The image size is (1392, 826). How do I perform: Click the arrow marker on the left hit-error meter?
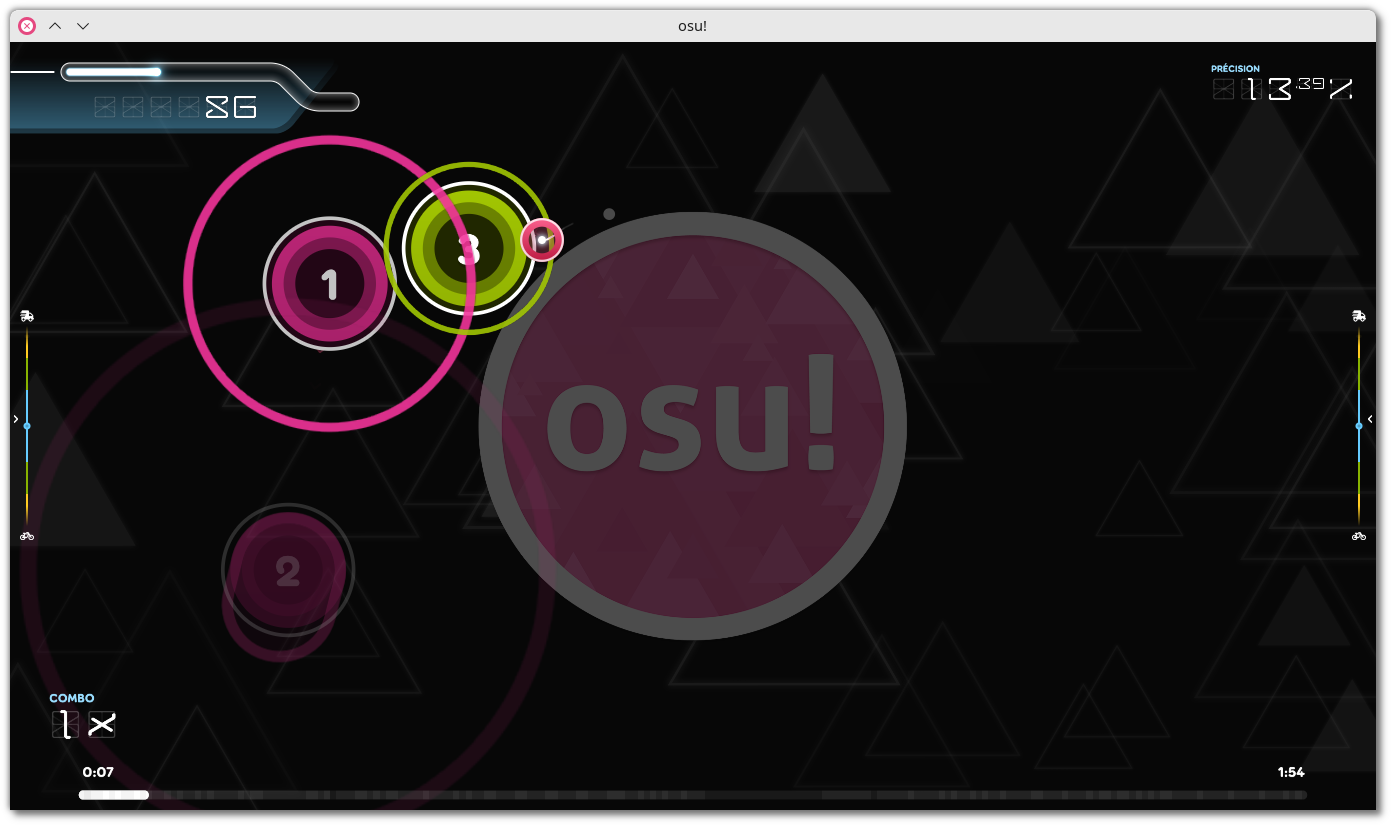[x=16, y=419]
